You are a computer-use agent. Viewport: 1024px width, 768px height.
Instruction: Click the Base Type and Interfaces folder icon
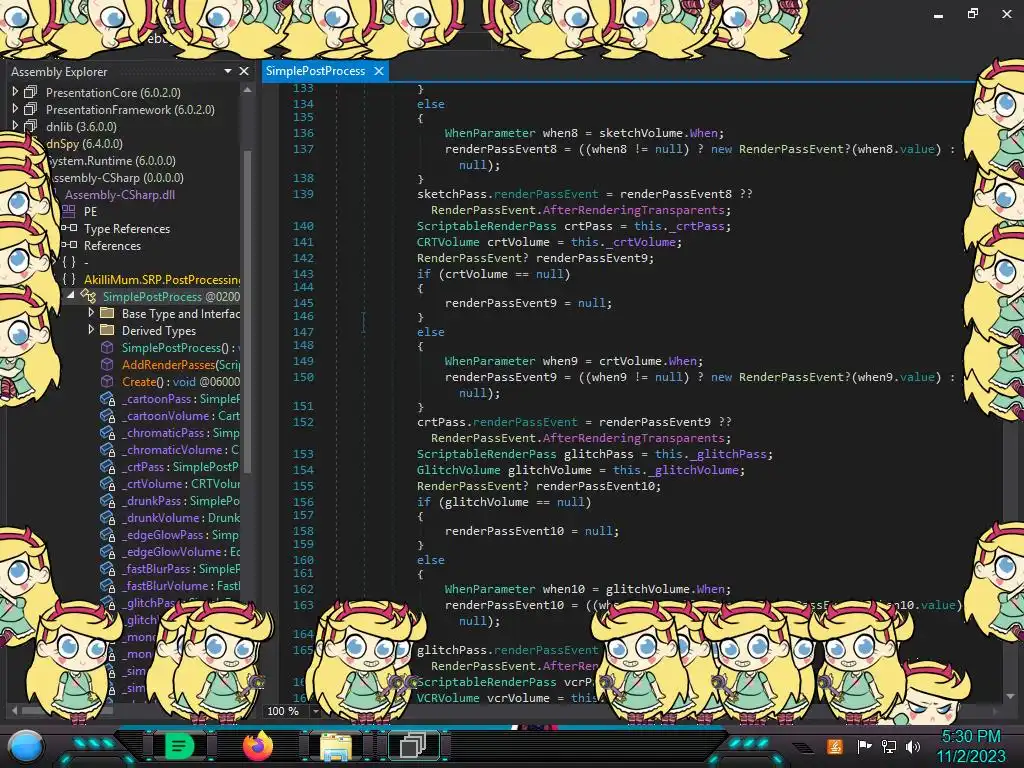pos(107,313)
